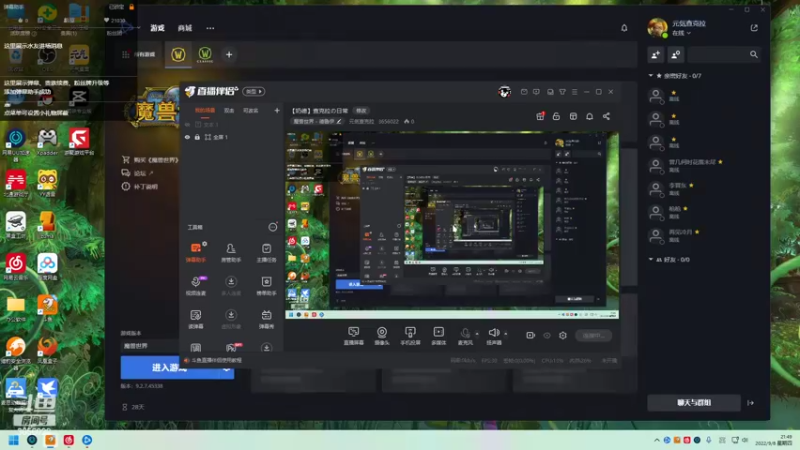Click the Battle.net friend search field

(723, 54)
